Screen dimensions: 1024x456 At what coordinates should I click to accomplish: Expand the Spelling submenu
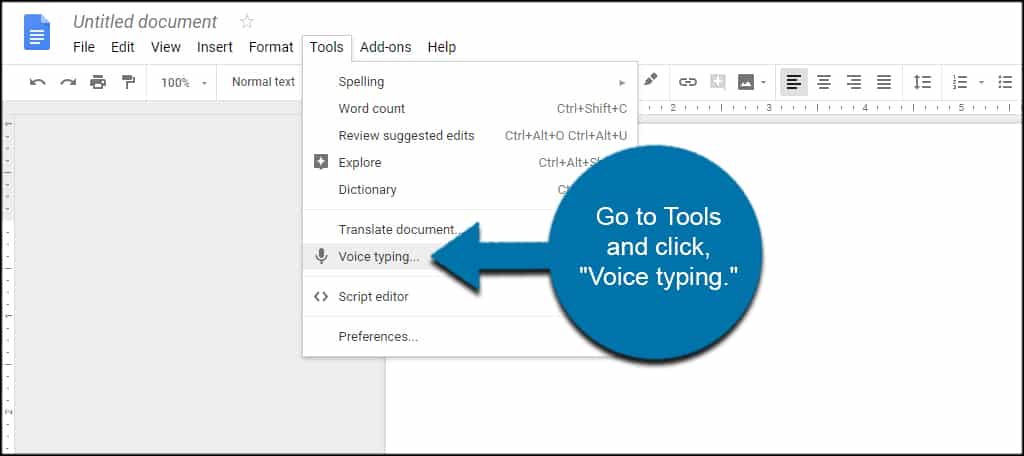click(470, 82)
